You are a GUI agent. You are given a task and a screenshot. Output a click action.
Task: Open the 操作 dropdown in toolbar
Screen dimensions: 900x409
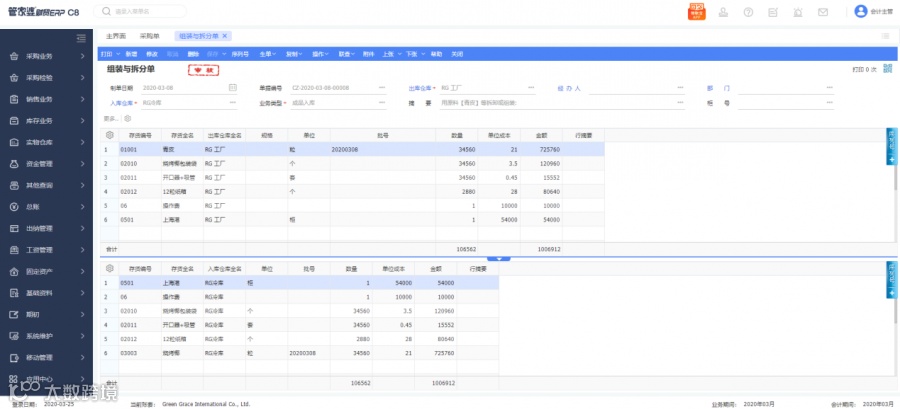point(320,54)
